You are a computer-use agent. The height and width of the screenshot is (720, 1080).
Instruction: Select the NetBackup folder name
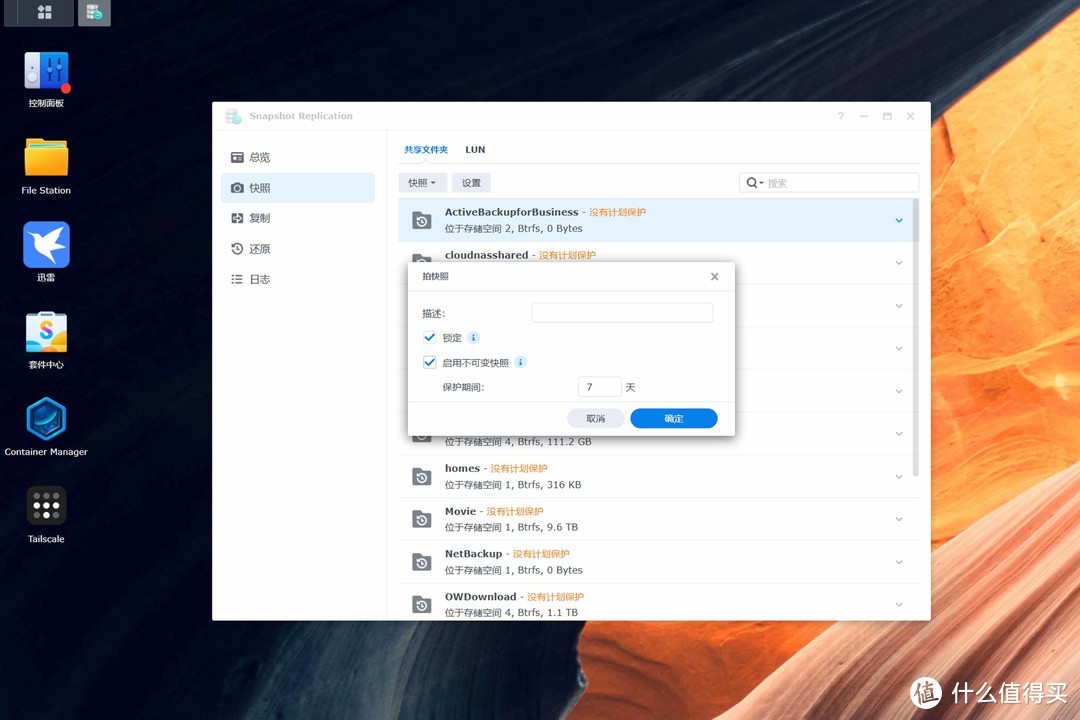[473, 554]
